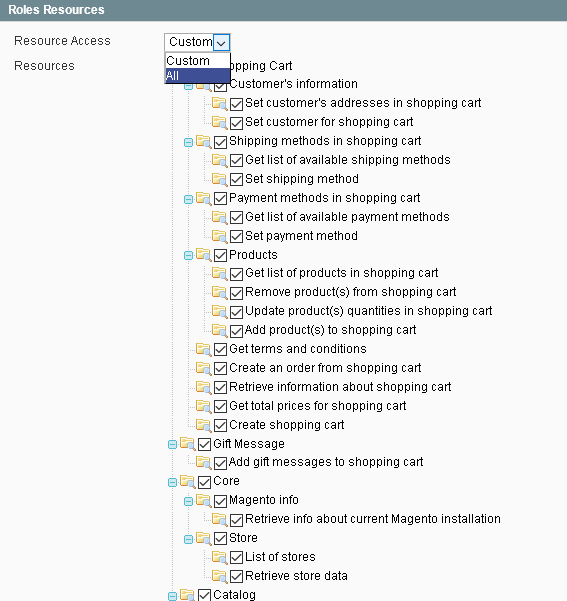Click folder icon next to Set payment method
This screenshot has width=567, height=601.
click(220, 236)
